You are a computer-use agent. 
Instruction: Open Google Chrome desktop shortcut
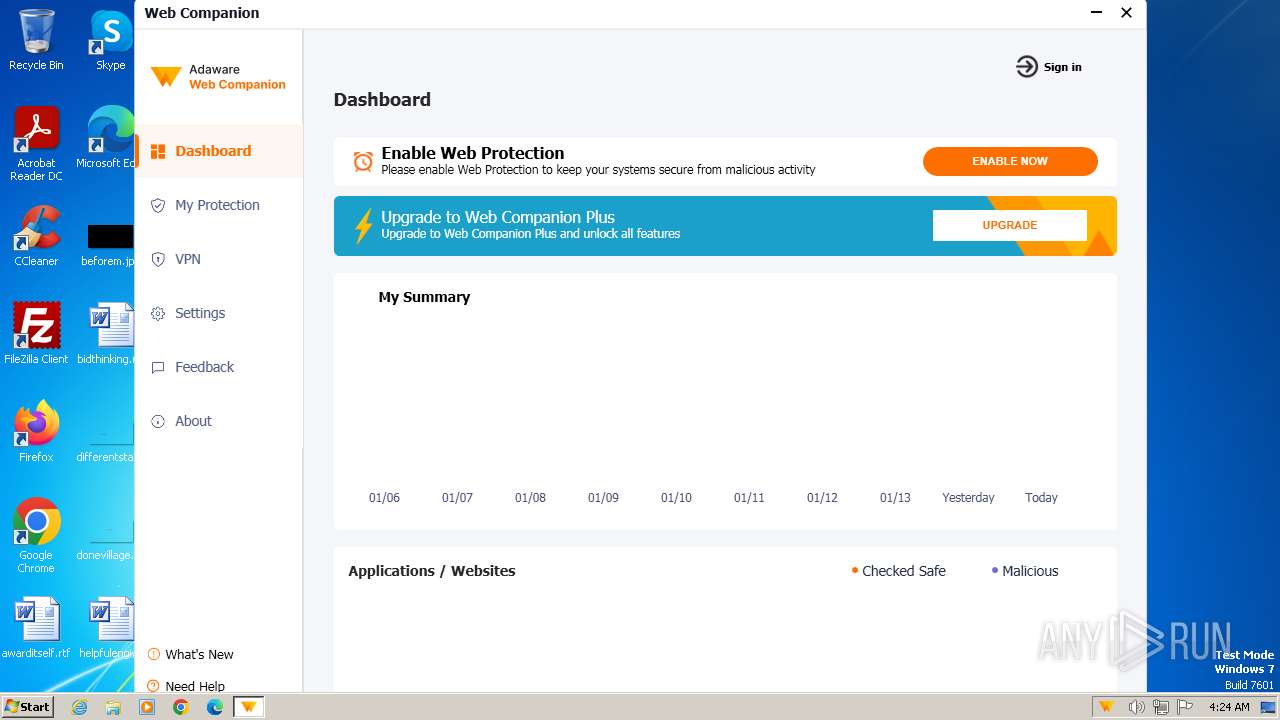pos(36,536)
